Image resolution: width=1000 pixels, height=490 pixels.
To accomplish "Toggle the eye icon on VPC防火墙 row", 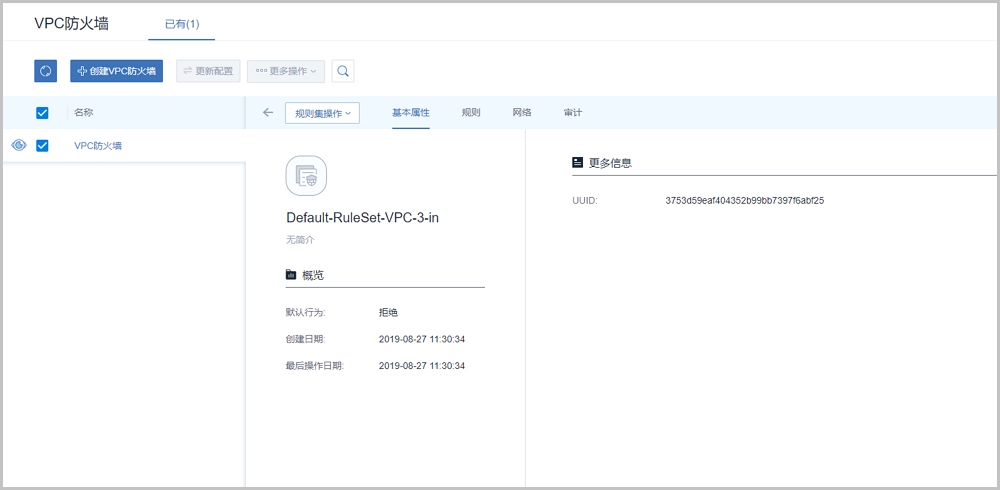I will click(x=18, y=146).
